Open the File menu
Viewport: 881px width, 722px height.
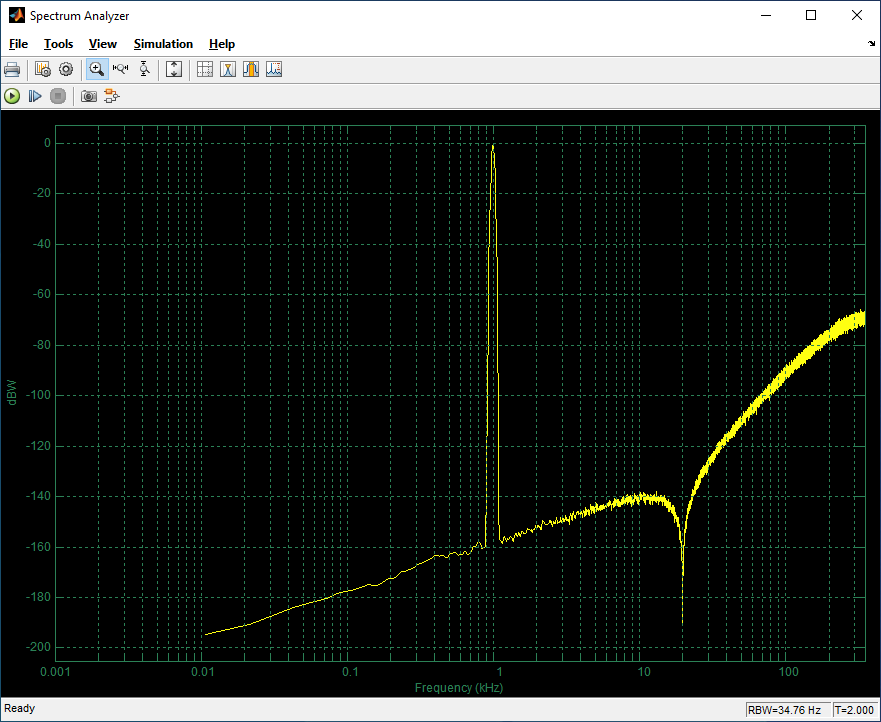click(18, 44)
